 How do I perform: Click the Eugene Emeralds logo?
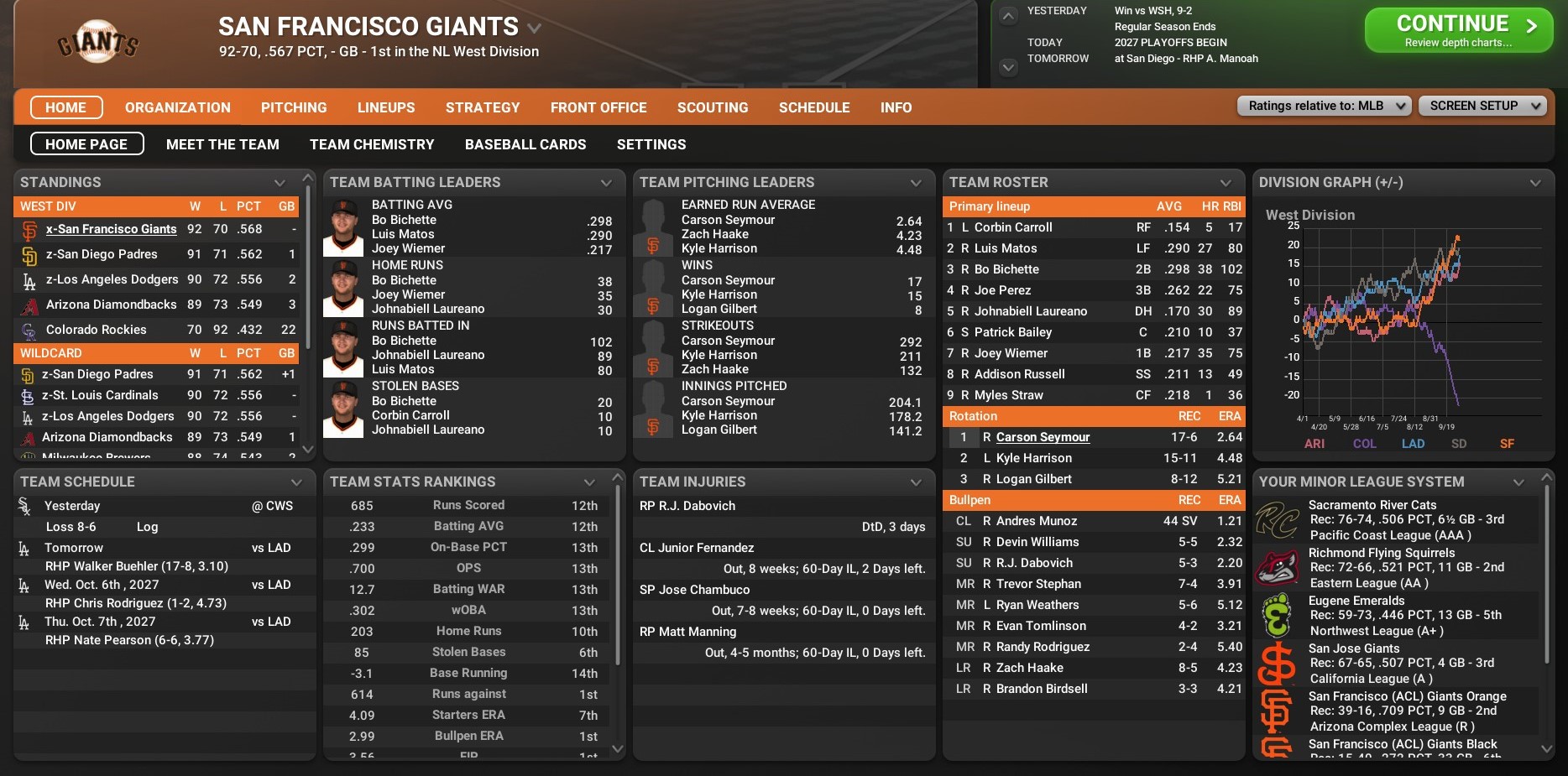[1277, 616]
